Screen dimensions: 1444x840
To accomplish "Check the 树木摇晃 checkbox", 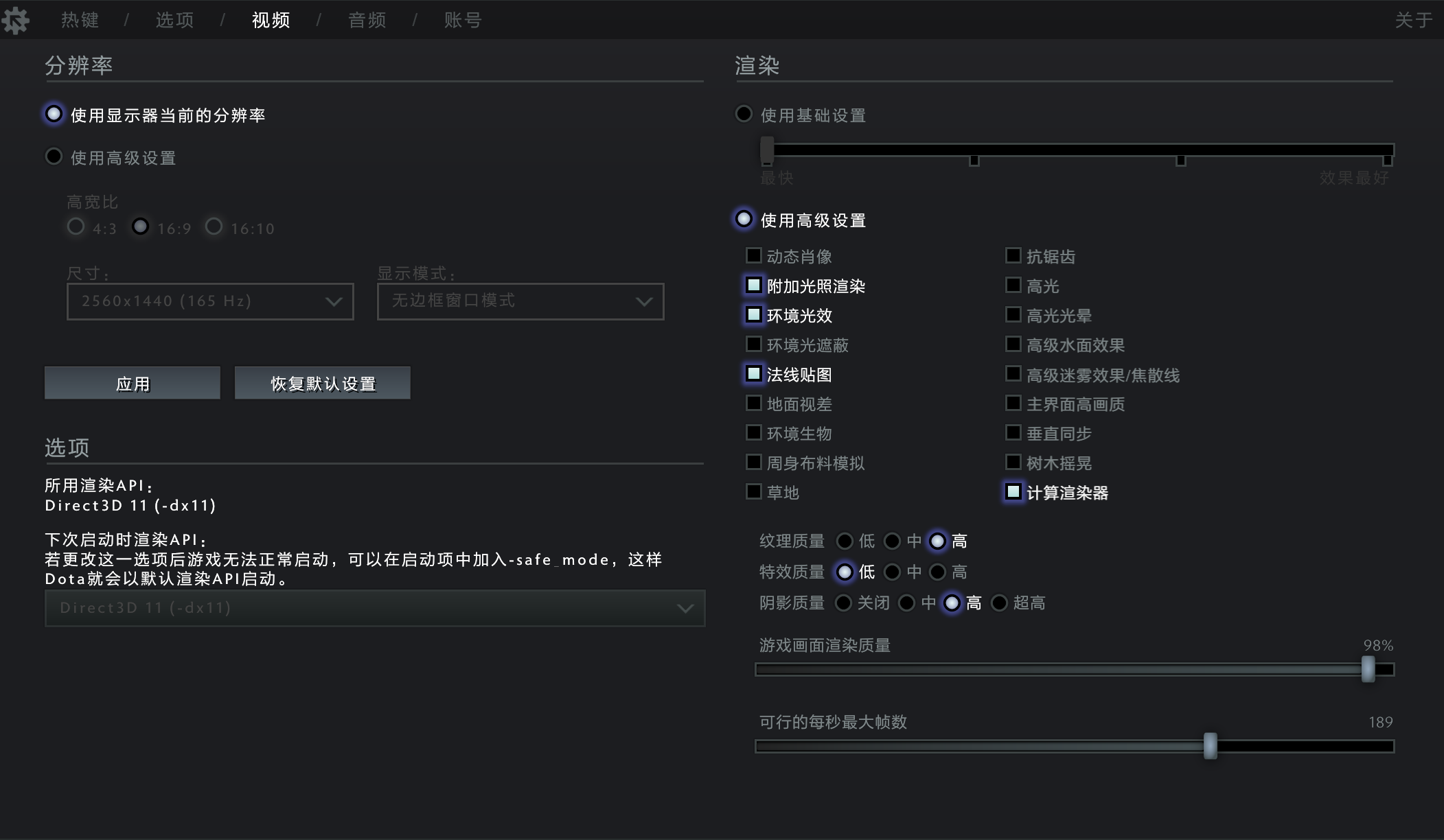I will pyautogui.click(x=1013, y=462).
